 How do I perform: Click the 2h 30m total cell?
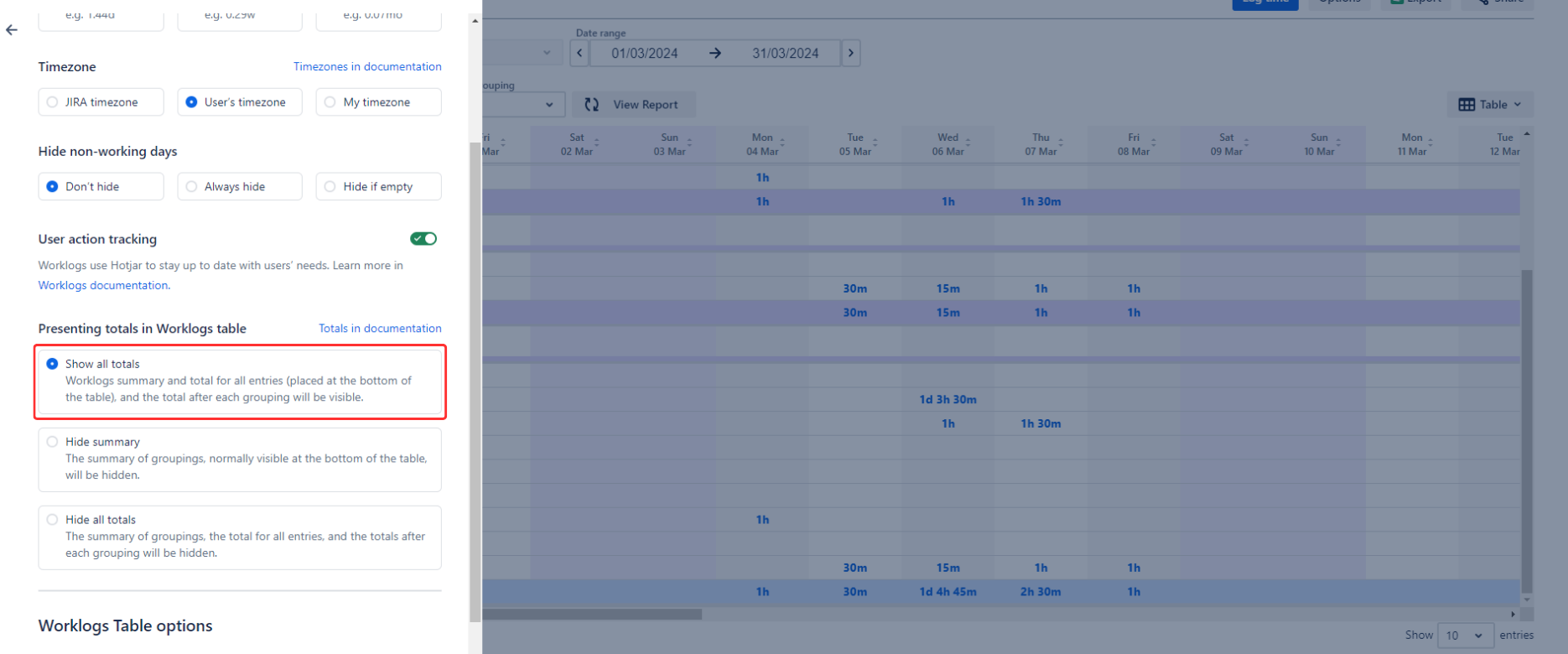1041,592
